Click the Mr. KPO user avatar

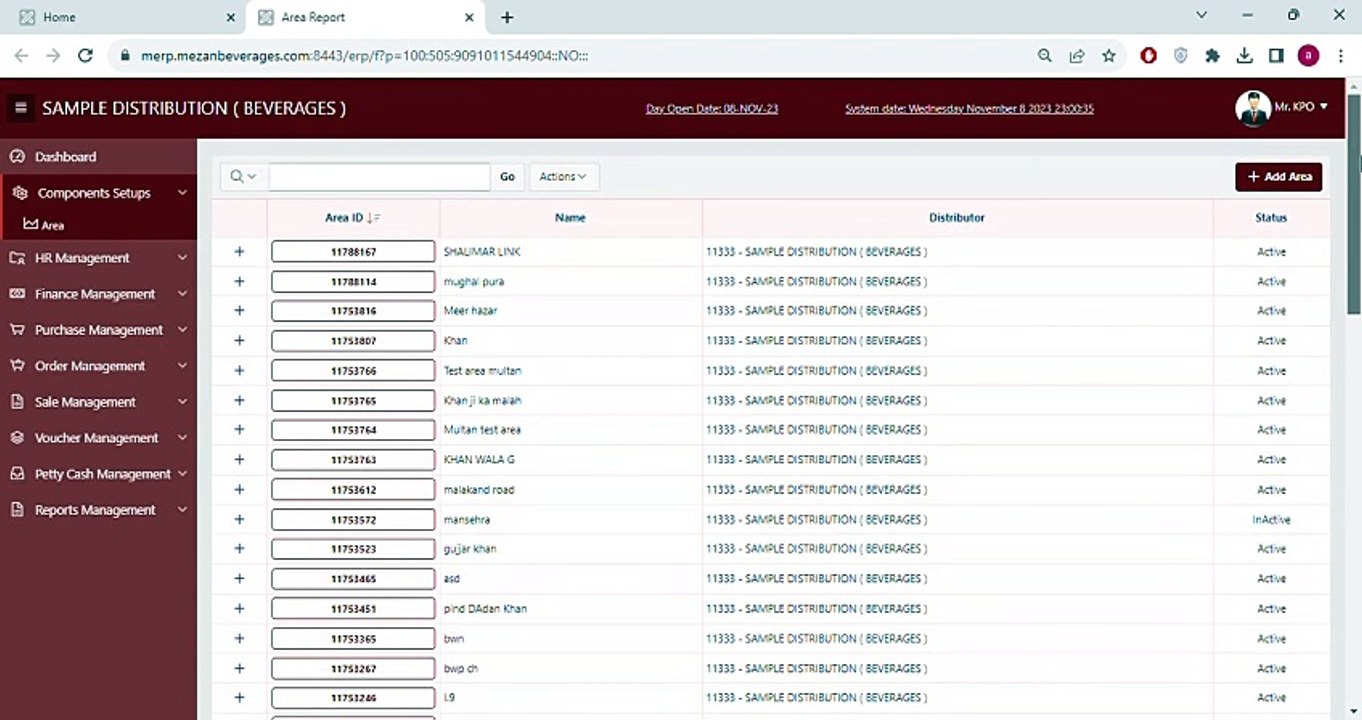pos(1253,108)
